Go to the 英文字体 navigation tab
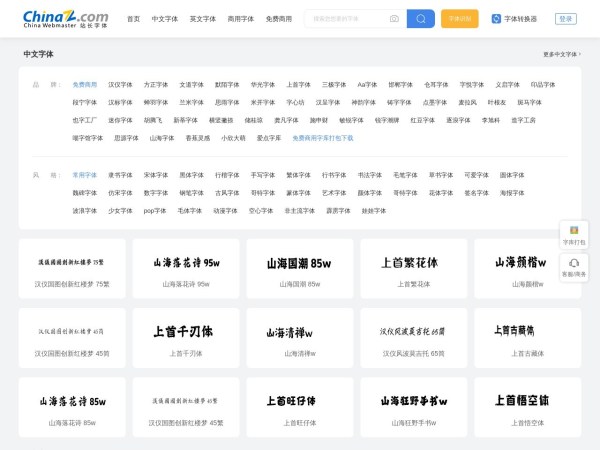 click(x=202, y=19)
